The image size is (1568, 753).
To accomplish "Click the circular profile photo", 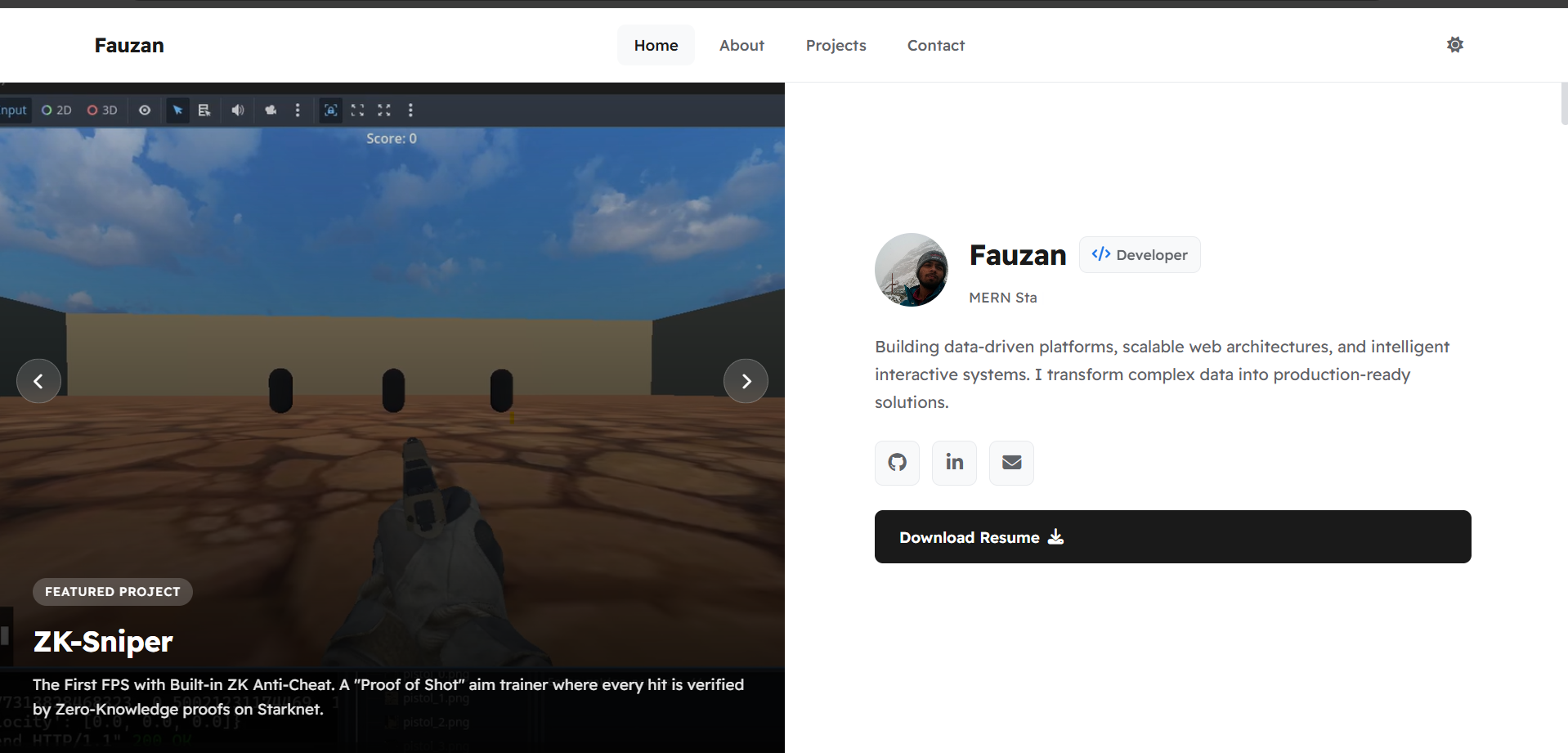I will pos(912,270).
